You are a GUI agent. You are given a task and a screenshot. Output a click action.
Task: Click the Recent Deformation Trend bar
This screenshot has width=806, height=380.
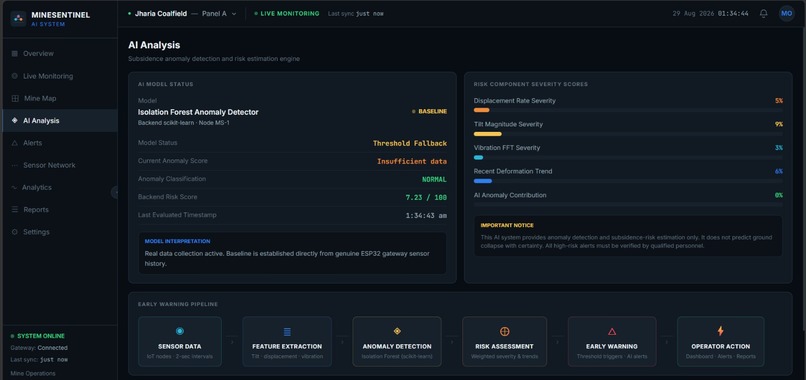[628, 181]
